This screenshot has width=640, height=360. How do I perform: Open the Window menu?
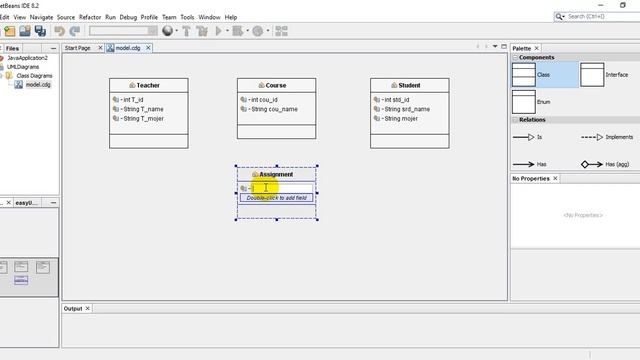tap(209, 17)
